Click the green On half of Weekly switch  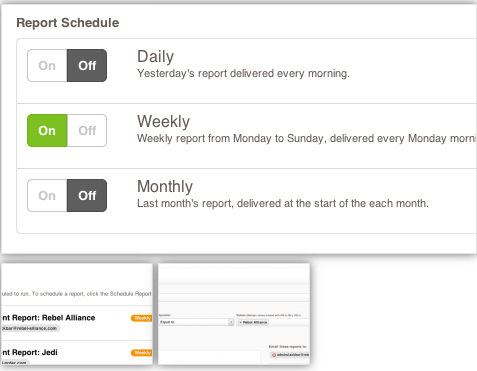tap(47, 131)
